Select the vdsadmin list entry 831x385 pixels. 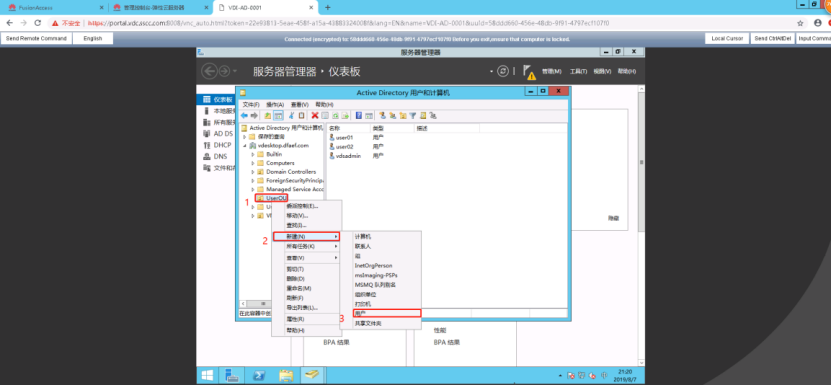[344, 156]
